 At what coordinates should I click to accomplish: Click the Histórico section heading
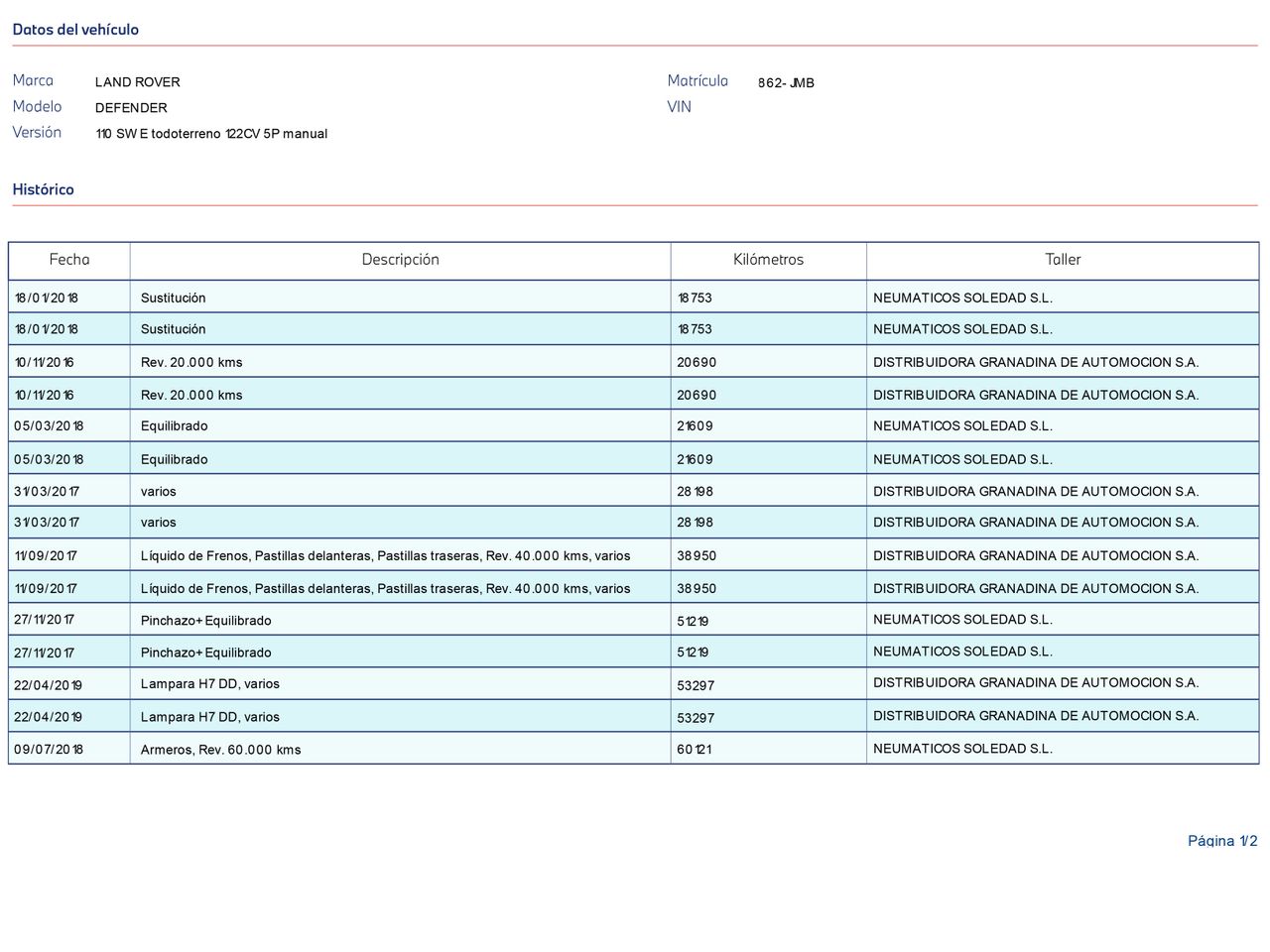click(x=43, y=189)
